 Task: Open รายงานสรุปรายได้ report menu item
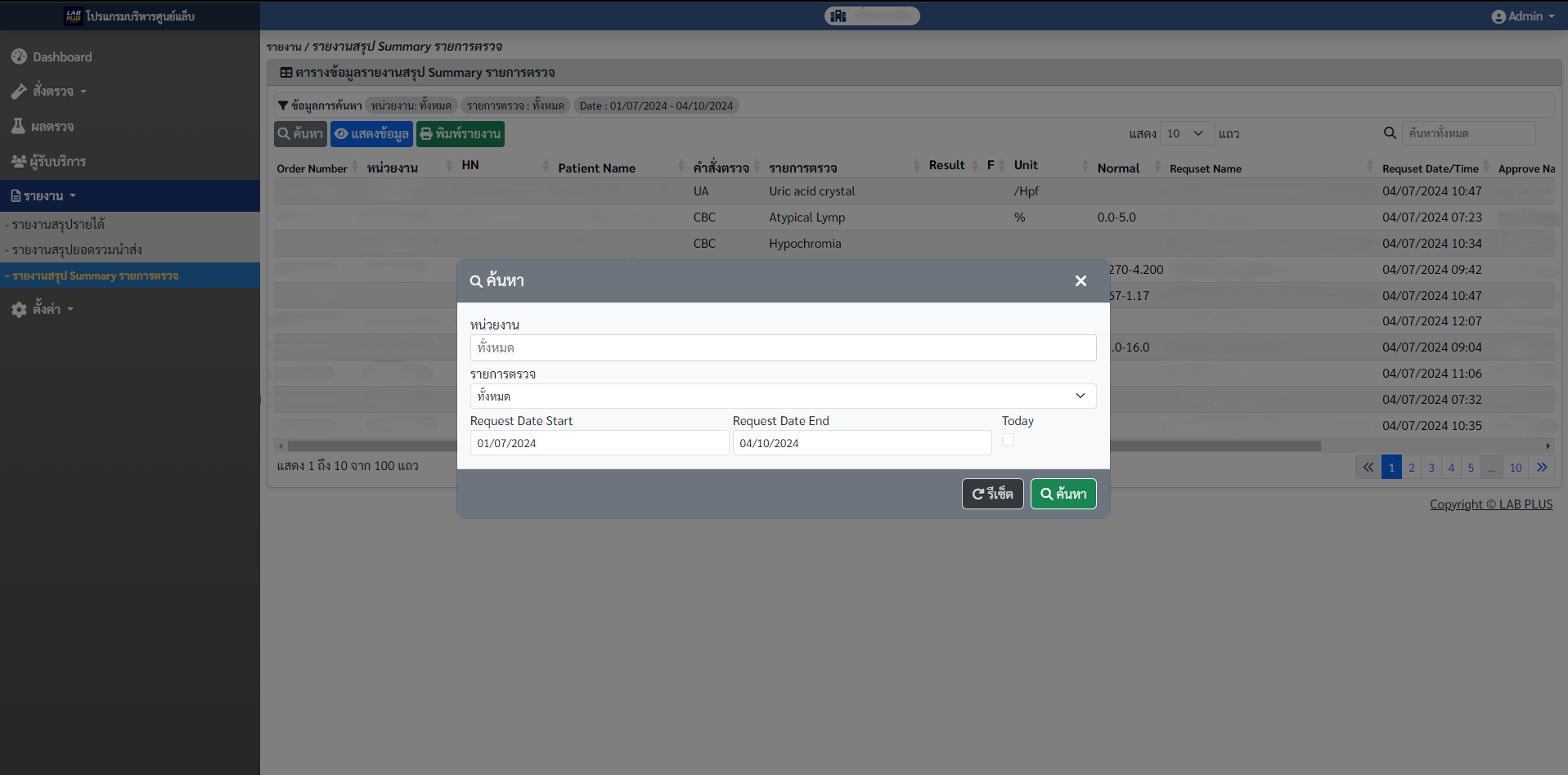(57, 224)
